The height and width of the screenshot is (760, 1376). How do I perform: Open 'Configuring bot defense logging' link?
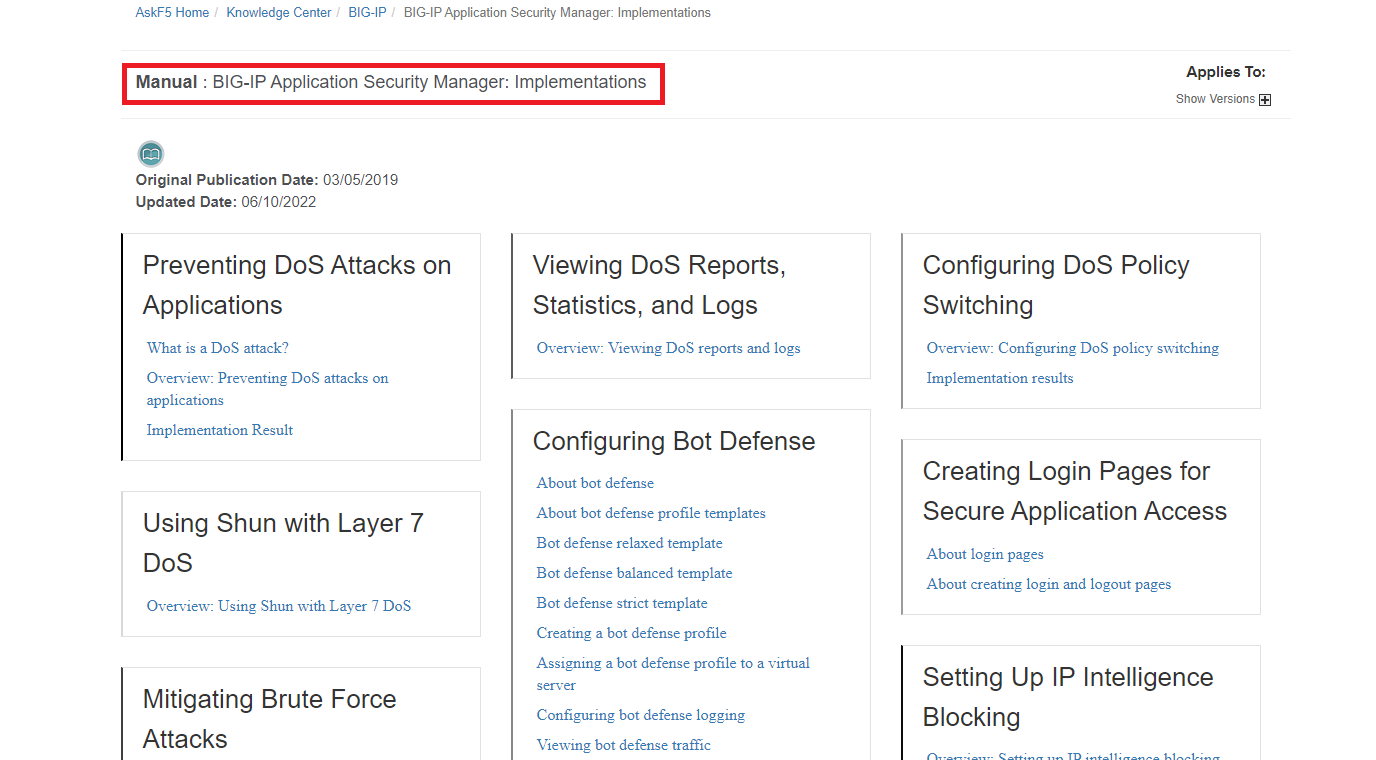[x=641, y=715]
